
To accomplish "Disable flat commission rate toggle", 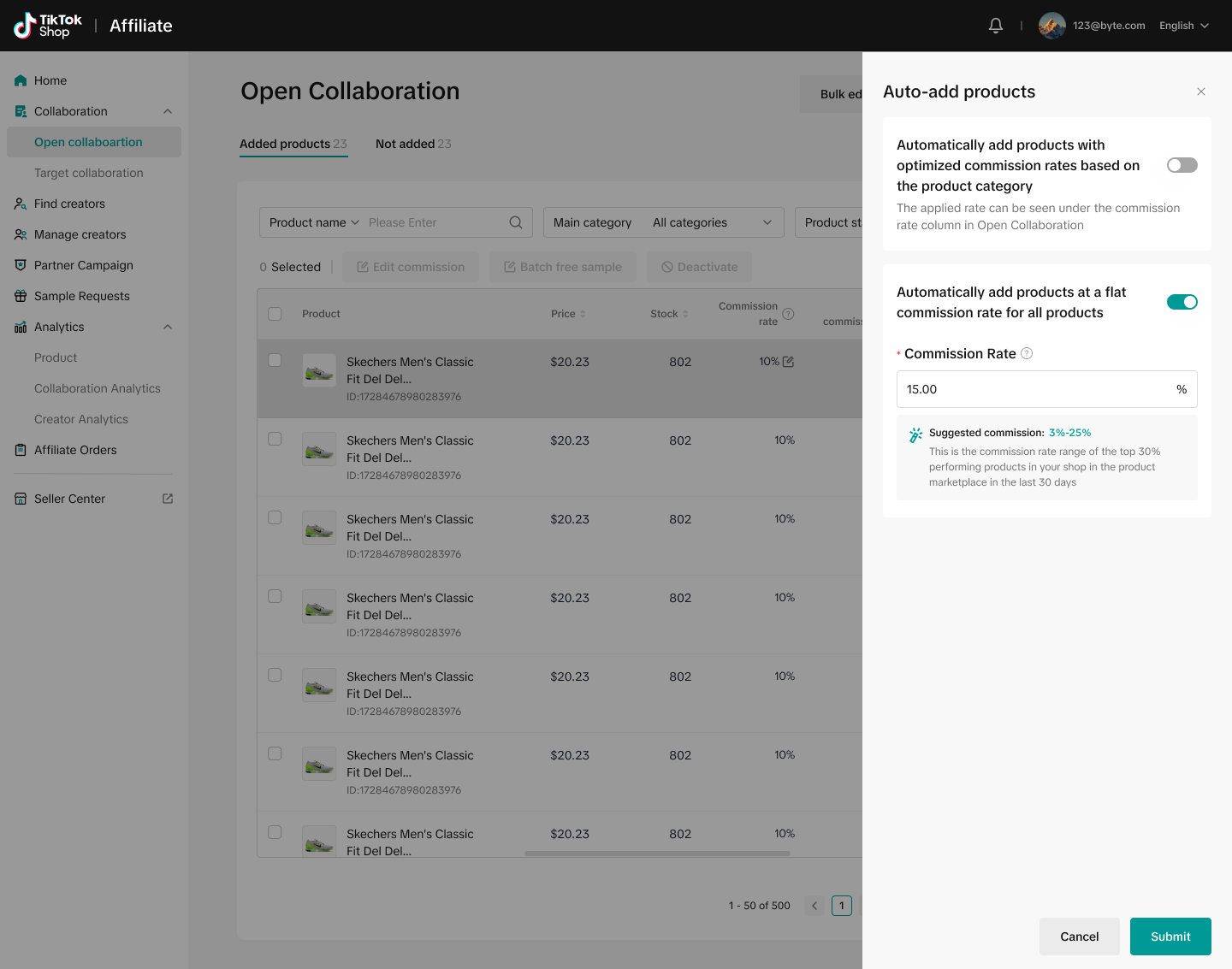I will (x=1182, y=302).
